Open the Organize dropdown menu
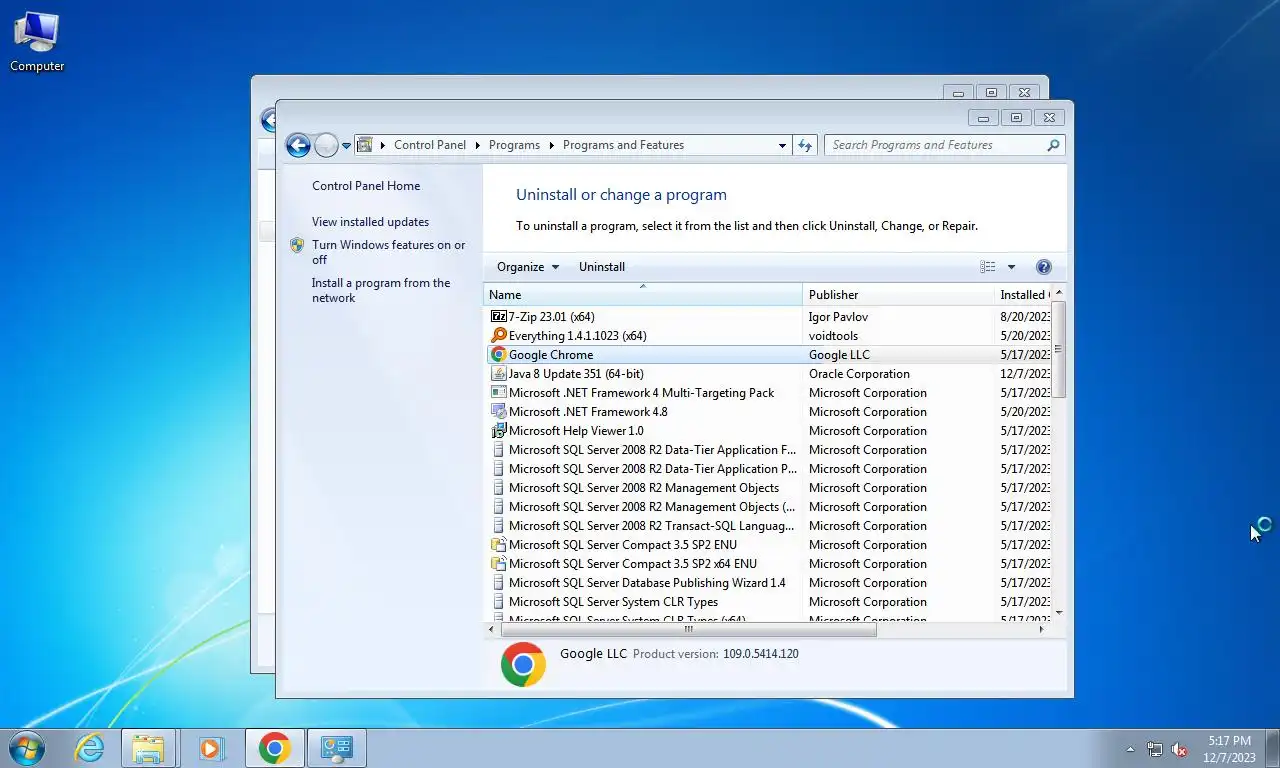Image resolution: width=1280 pixels, height=768 pixels. [528, 267]
